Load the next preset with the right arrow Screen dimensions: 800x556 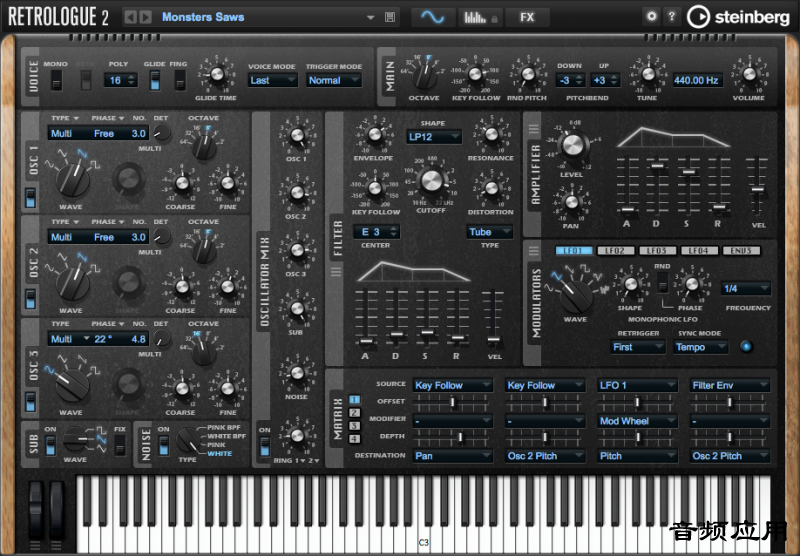(x=145, y=17)
